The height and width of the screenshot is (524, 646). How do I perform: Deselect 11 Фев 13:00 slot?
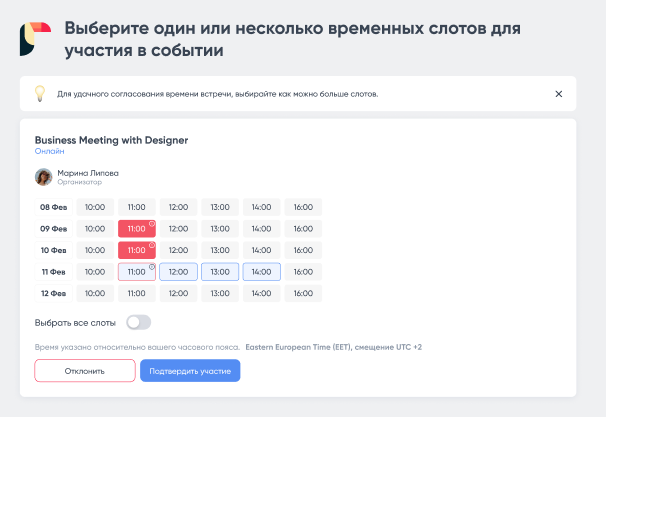pyautogui.click(x=220, y=272)
